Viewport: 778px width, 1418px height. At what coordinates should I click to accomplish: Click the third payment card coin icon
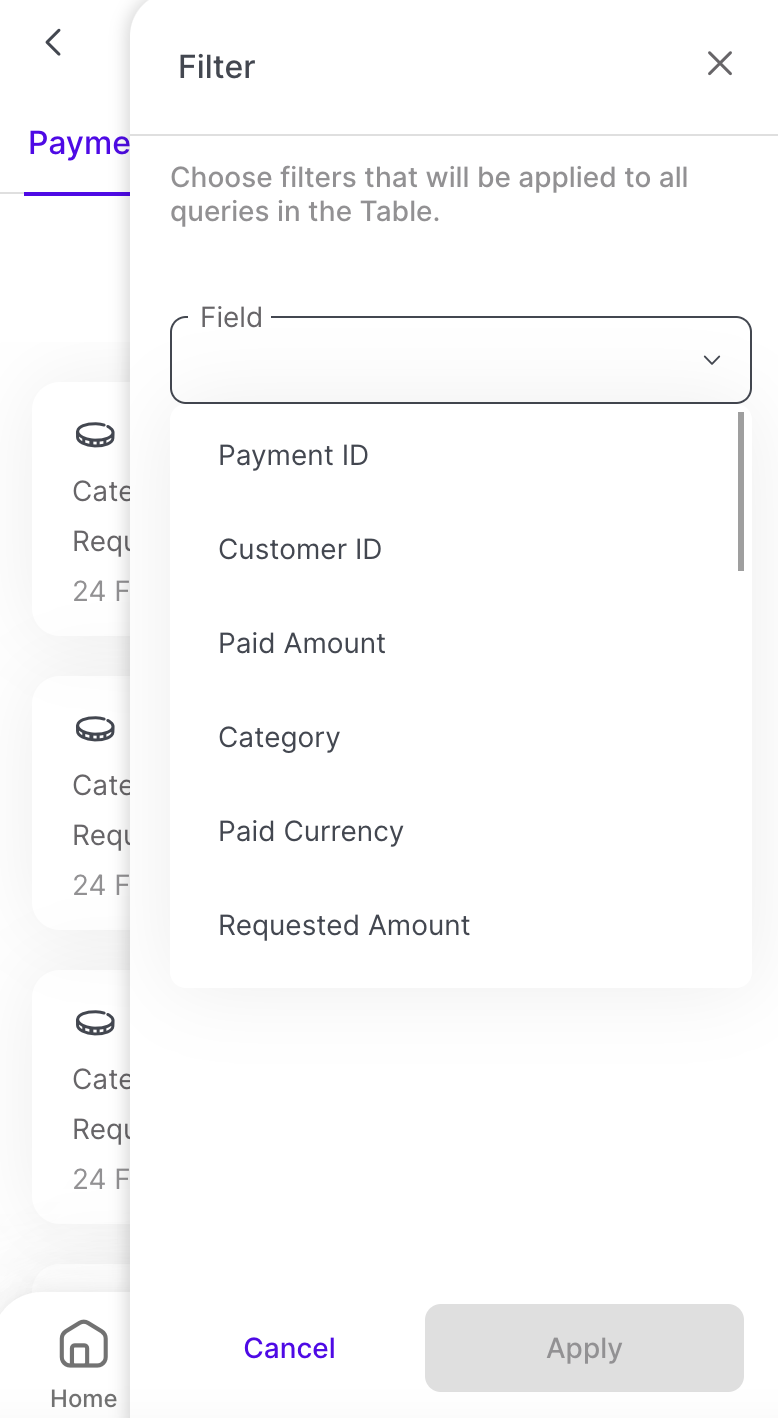(95, 1023)
